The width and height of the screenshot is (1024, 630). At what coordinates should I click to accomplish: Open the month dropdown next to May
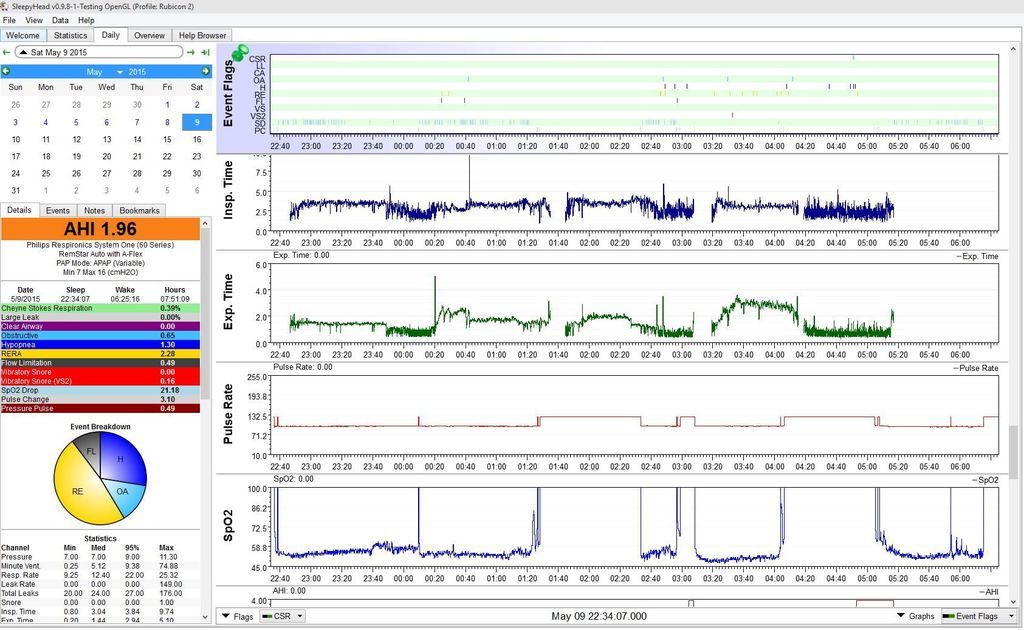pyautogui.click(x=120, y=72)
